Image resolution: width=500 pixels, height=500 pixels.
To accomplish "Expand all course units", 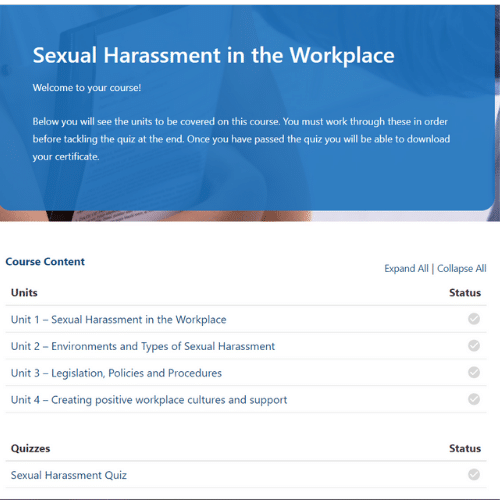I will pyautogui.click(x=406, y=268).
